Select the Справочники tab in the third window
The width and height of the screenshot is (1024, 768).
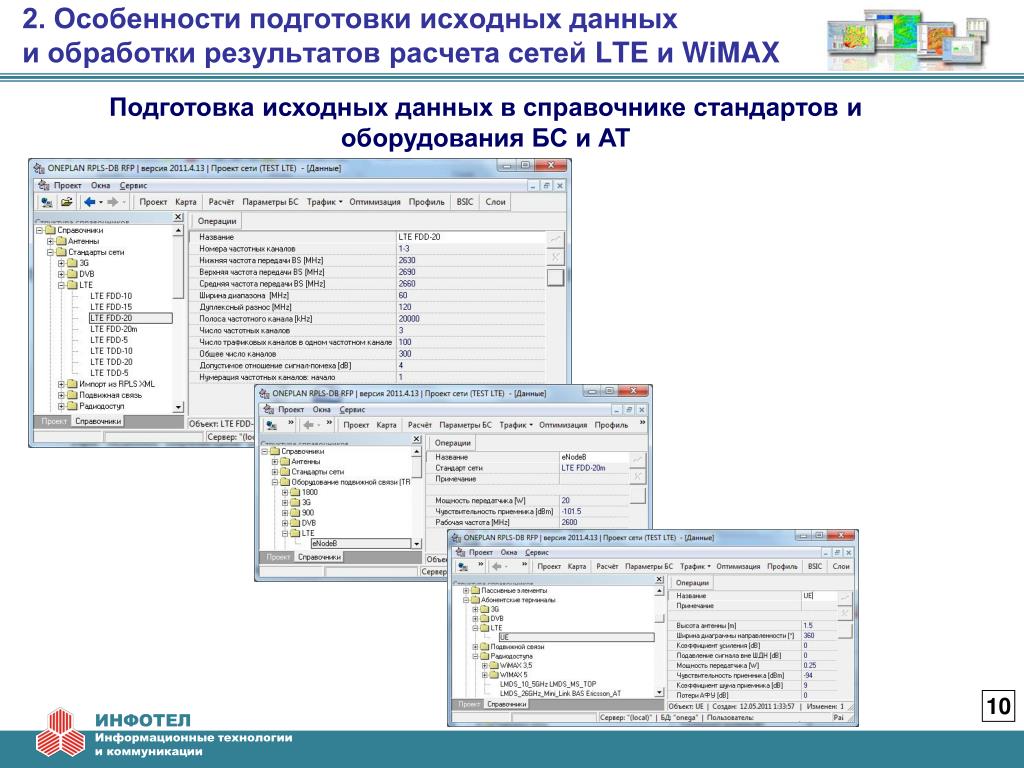(507, 704)
